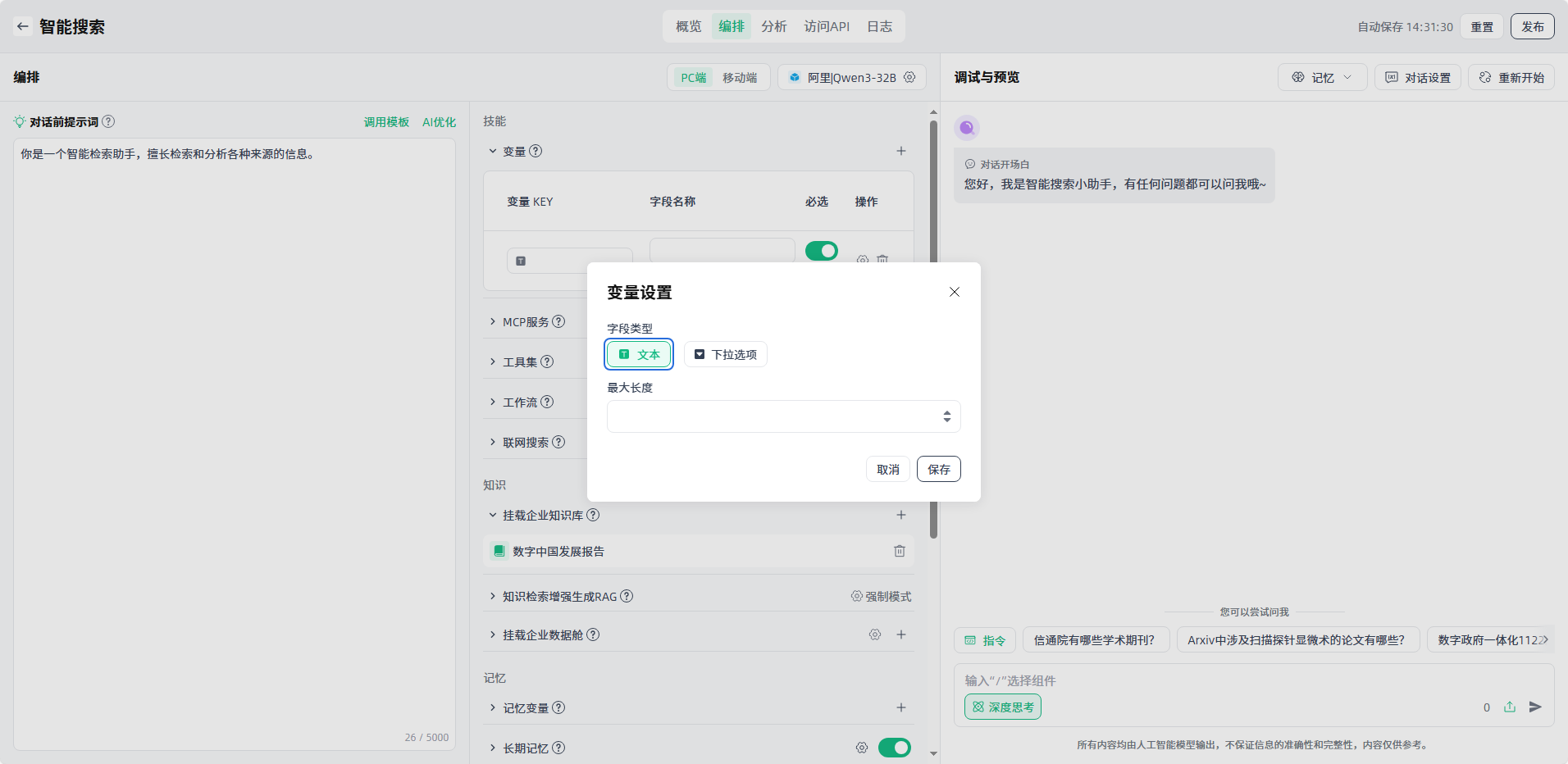
Task: Click the send message arrow icon
Action: pos(1535,707)
